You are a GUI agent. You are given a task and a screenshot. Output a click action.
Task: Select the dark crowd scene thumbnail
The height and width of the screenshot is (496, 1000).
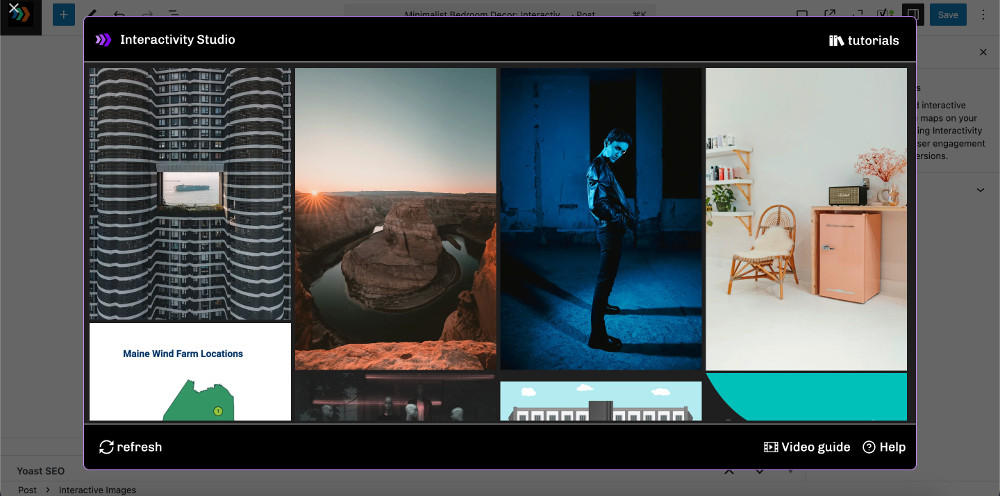(395, 397)
